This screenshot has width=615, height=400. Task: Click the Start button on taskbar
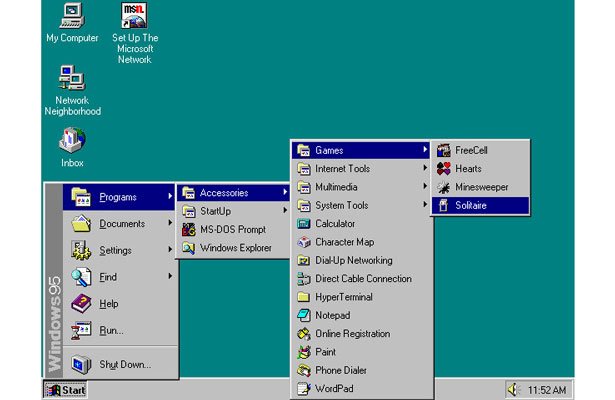coord(66,389)
